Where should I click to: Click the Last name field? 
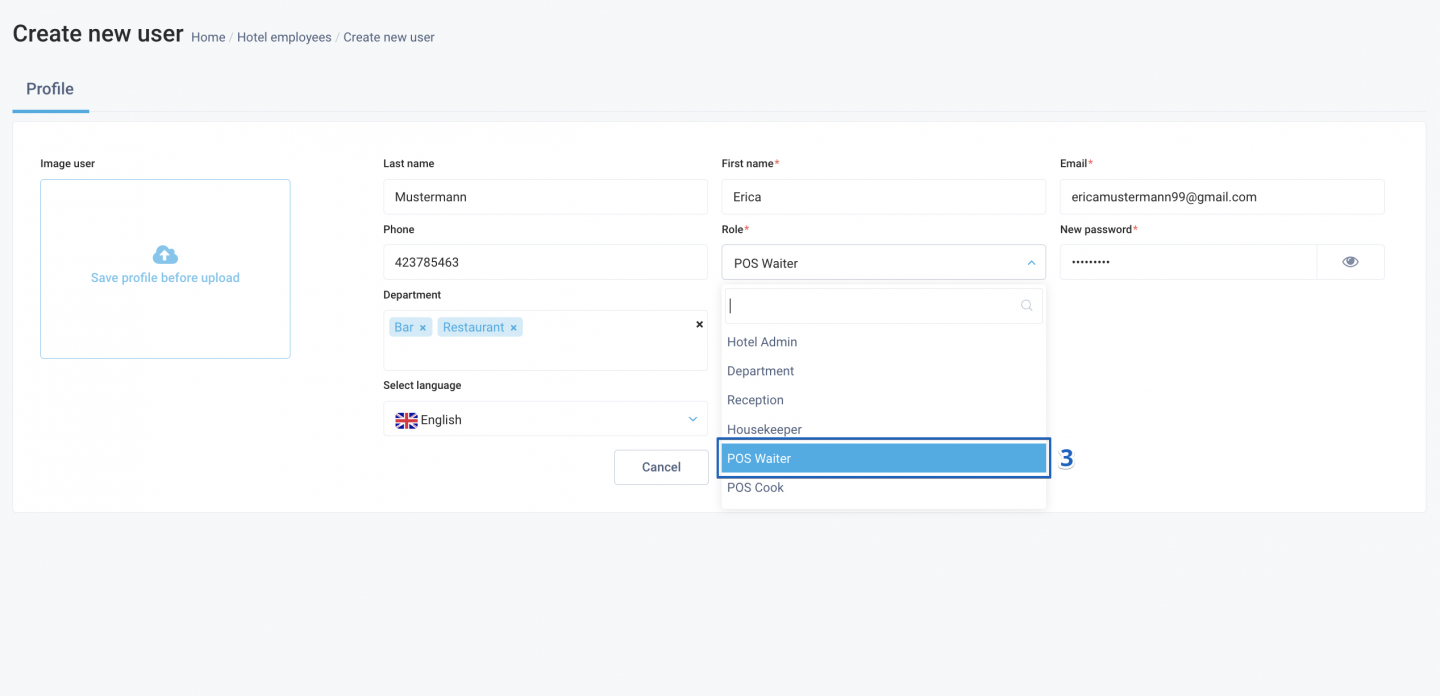click(545, 197)
